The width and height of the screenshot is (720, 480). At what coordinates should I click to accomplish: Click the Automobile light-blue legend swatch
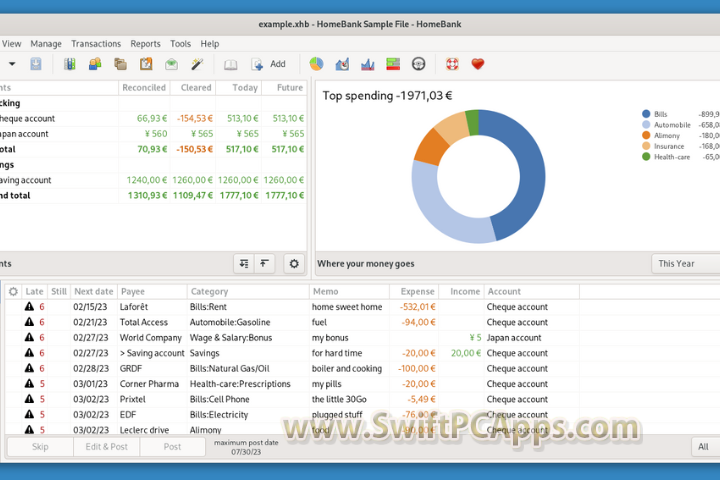click(646, 124)
